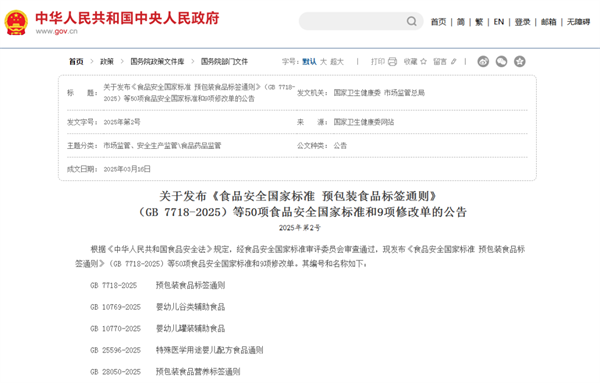Click the pencil icon beside 留言

(x=453, y=61)
